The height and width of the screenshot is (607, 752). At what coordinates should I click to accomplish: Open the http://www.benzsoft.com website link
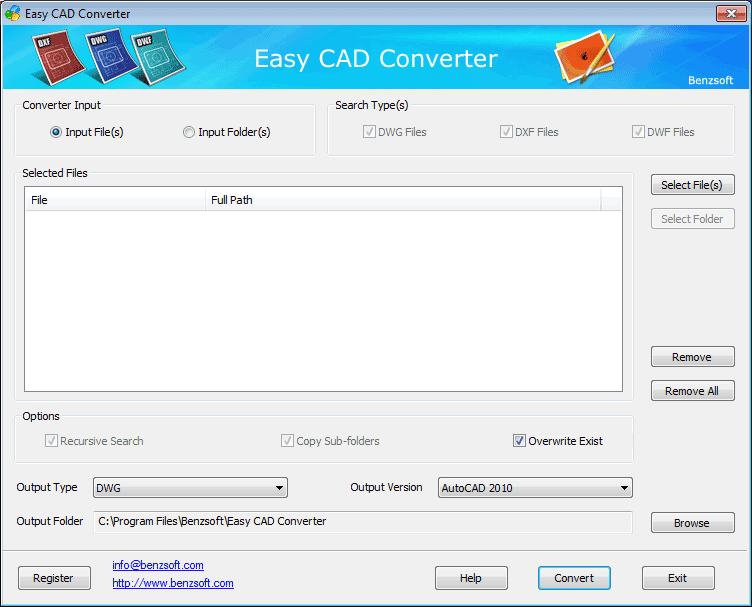tap(173, 583)
